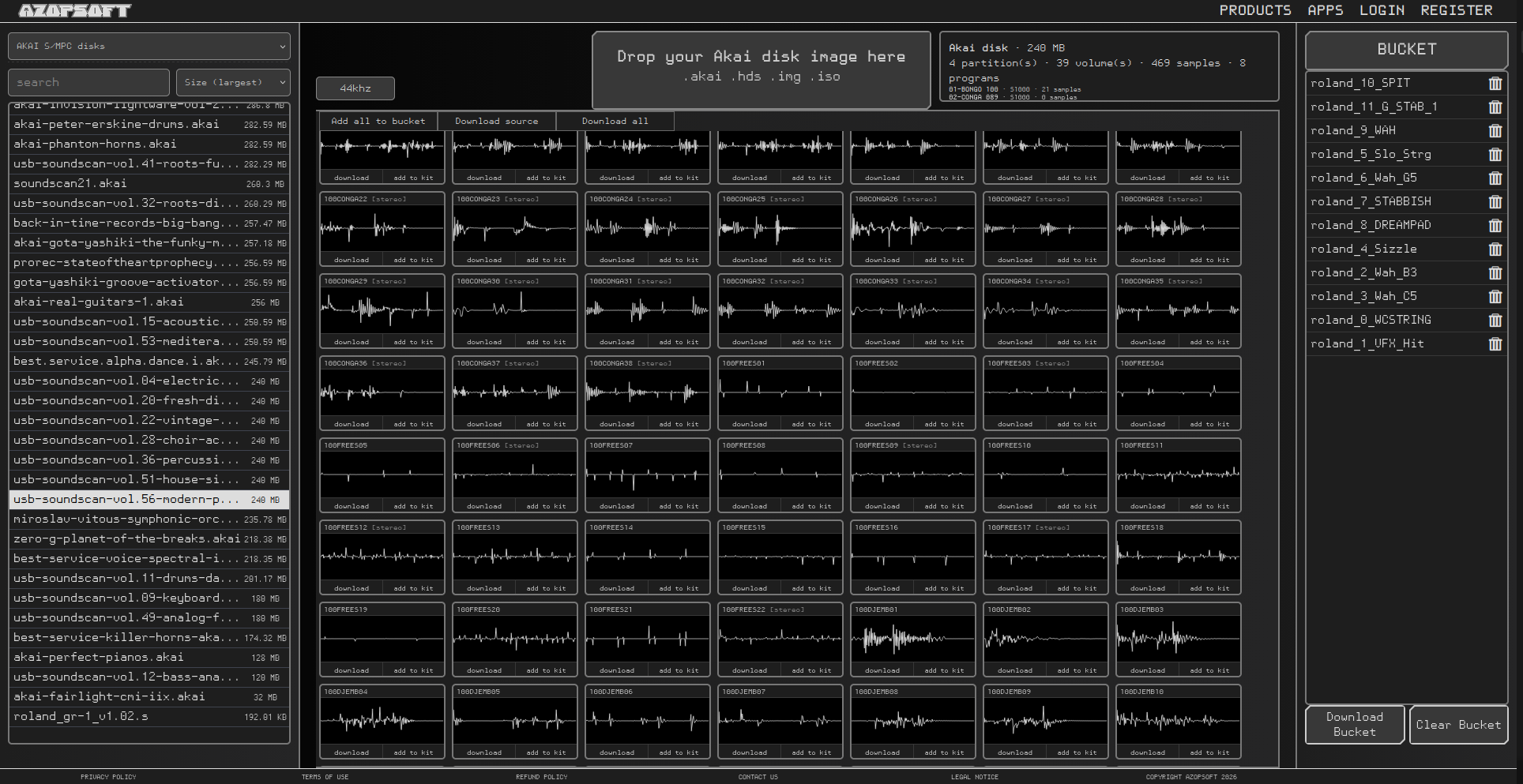The width and height of the screenshot is (1523, 784).
Task: Click the 100CONGA38 waveform thumbnail
Action: pos(648,392)
